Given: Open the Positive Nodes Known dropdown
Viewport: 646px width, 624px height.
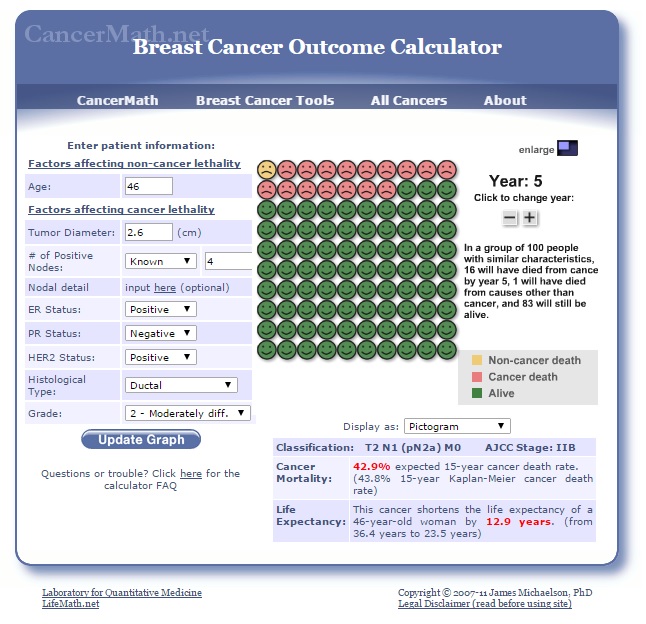Looking at the screenshot, I should pyautogui.click(x=161, y=261).
